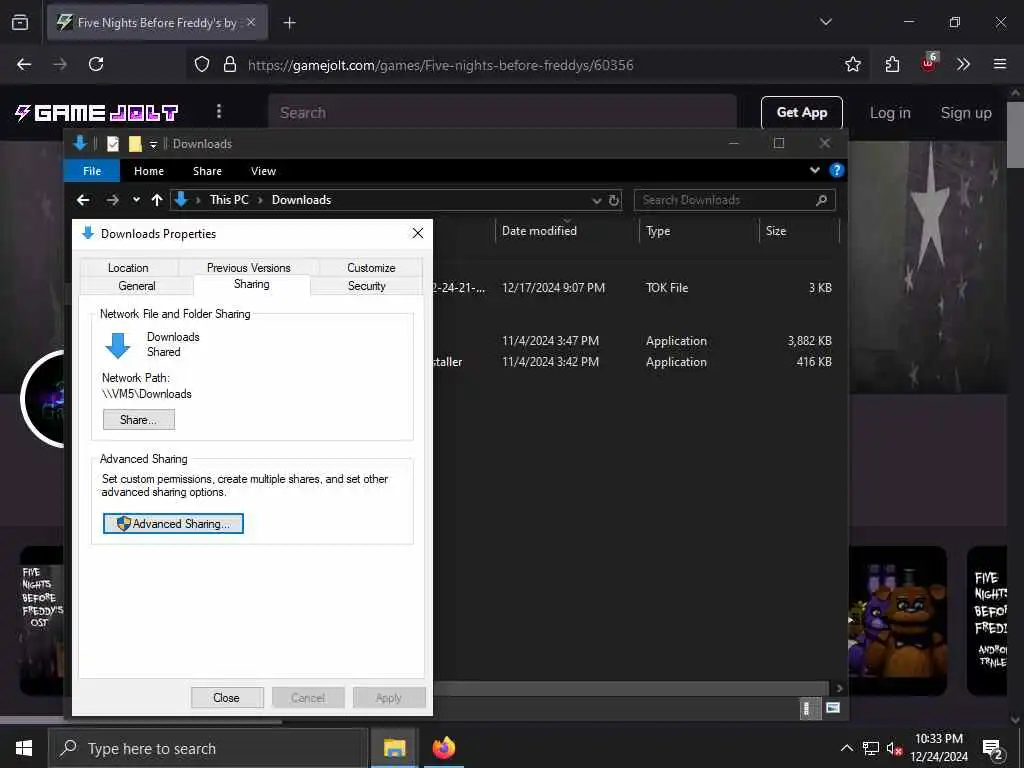This screenshot has height=768, width=1024.
Task: Select the 3,882 KB Application row
Action: point(635,341)
